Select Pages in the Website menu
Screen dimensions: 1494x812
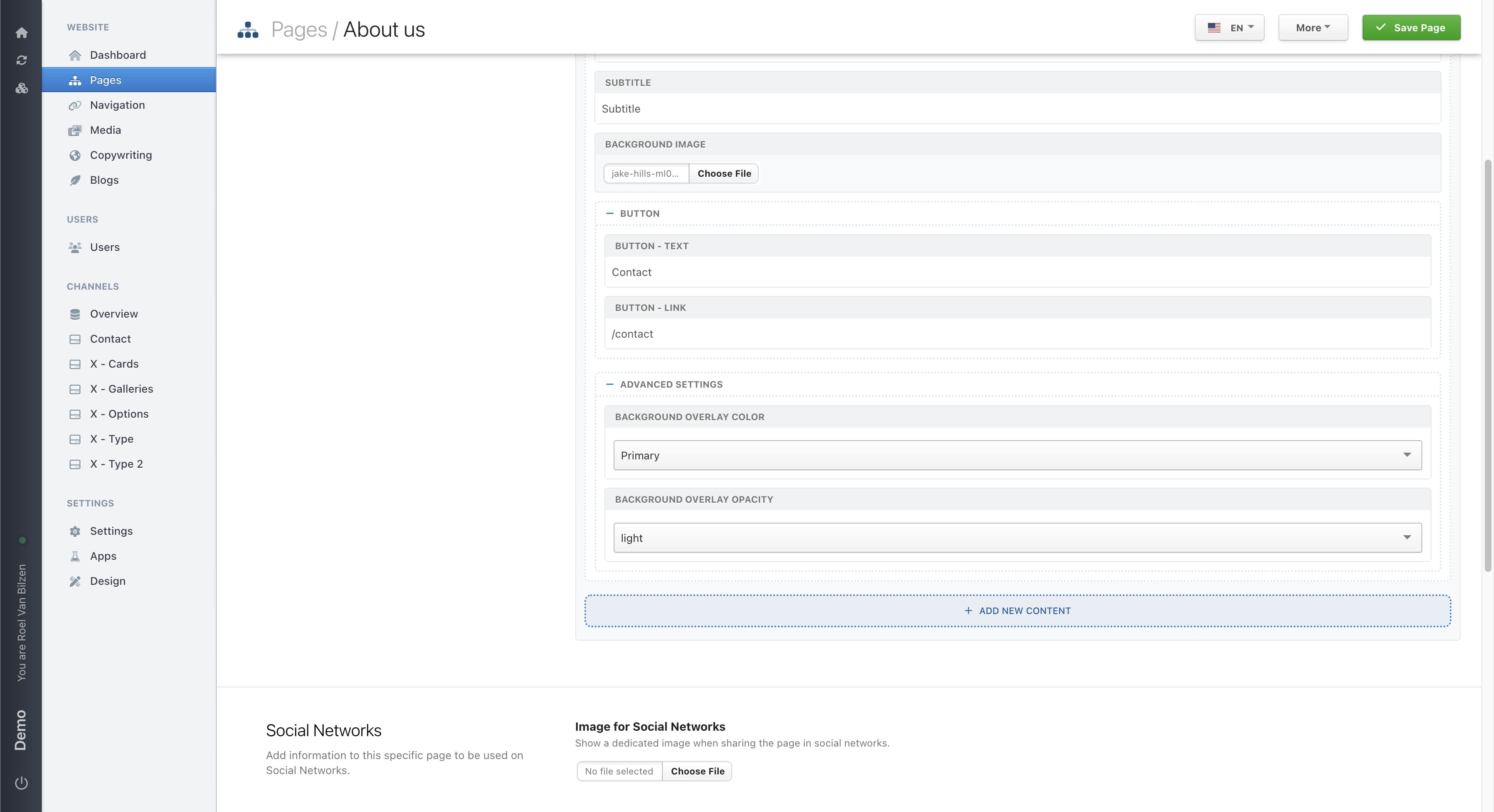click(105, 80)
